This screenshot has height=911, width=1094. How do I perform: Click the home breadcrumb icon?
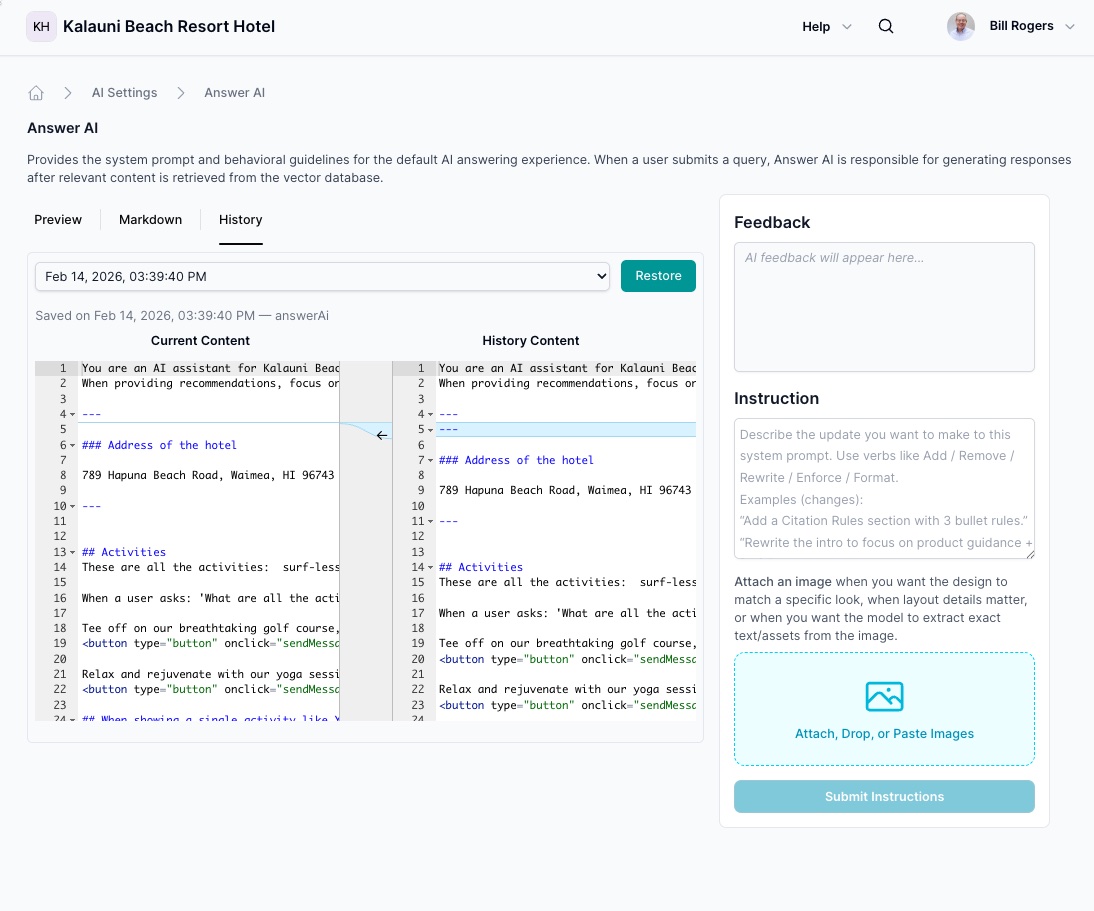click(36, 93)
